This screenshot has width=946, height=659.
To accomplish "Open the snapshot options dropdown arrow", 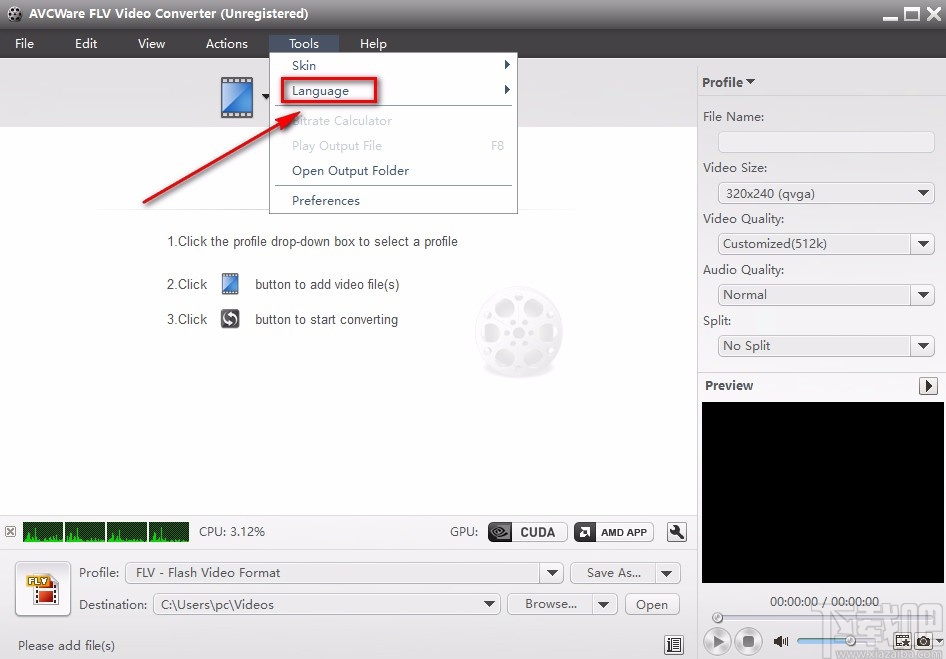I will [x=939, y=641].
